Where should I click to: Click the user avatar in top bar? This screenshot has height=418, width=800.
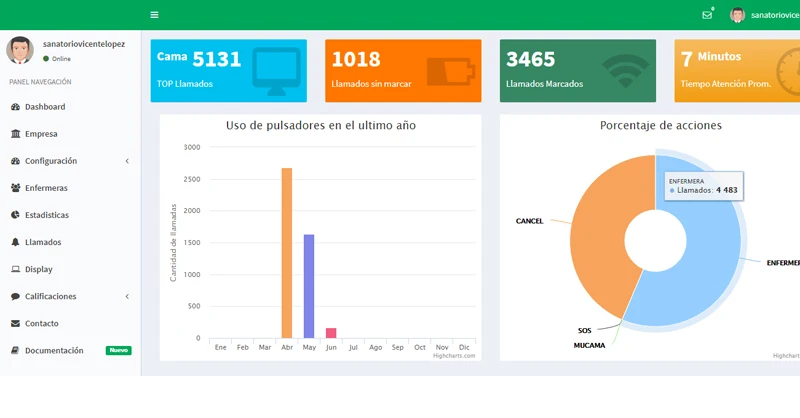click(x=737, y=15)
